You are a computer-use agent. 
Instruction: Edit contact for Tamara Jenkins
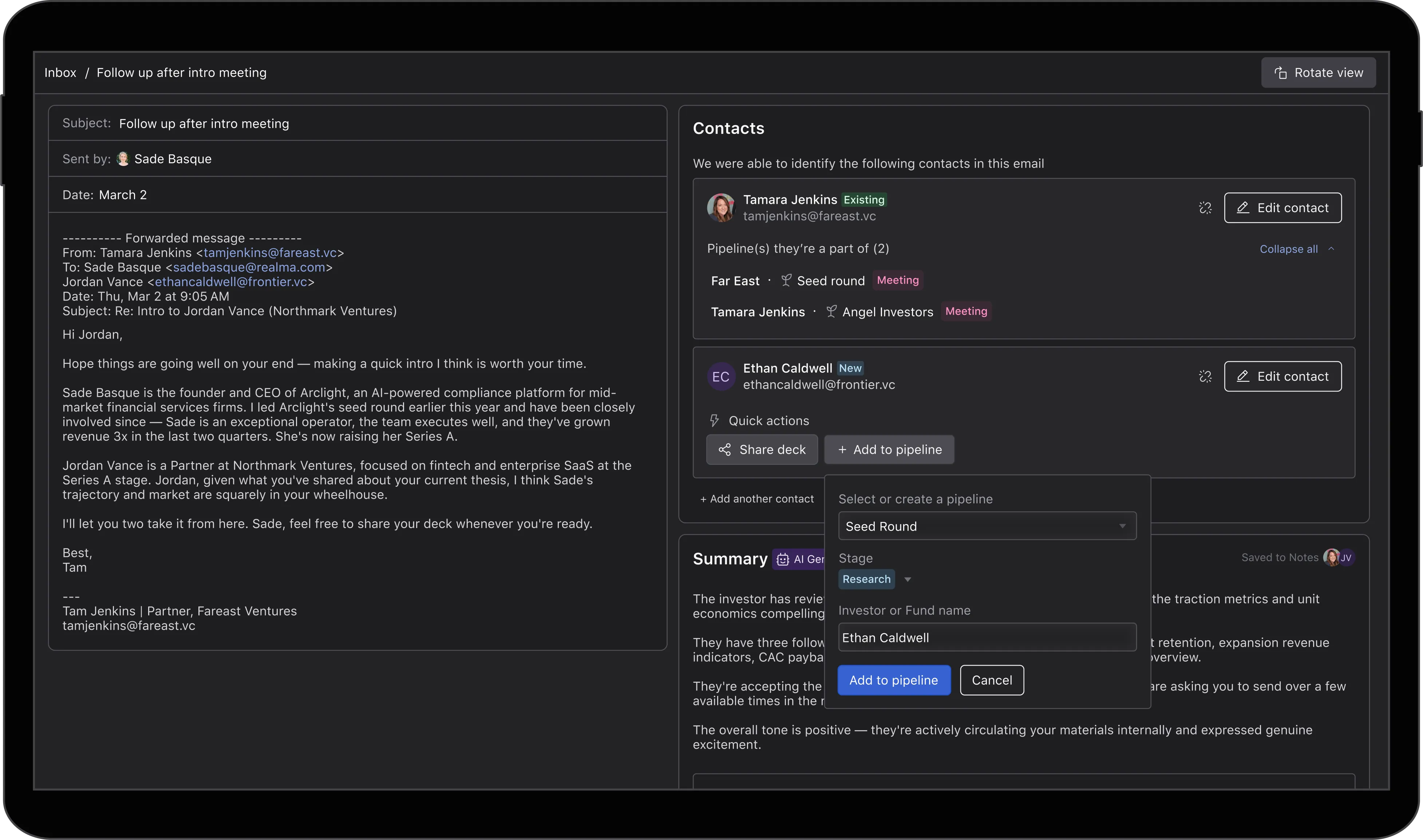point(1282,208)
